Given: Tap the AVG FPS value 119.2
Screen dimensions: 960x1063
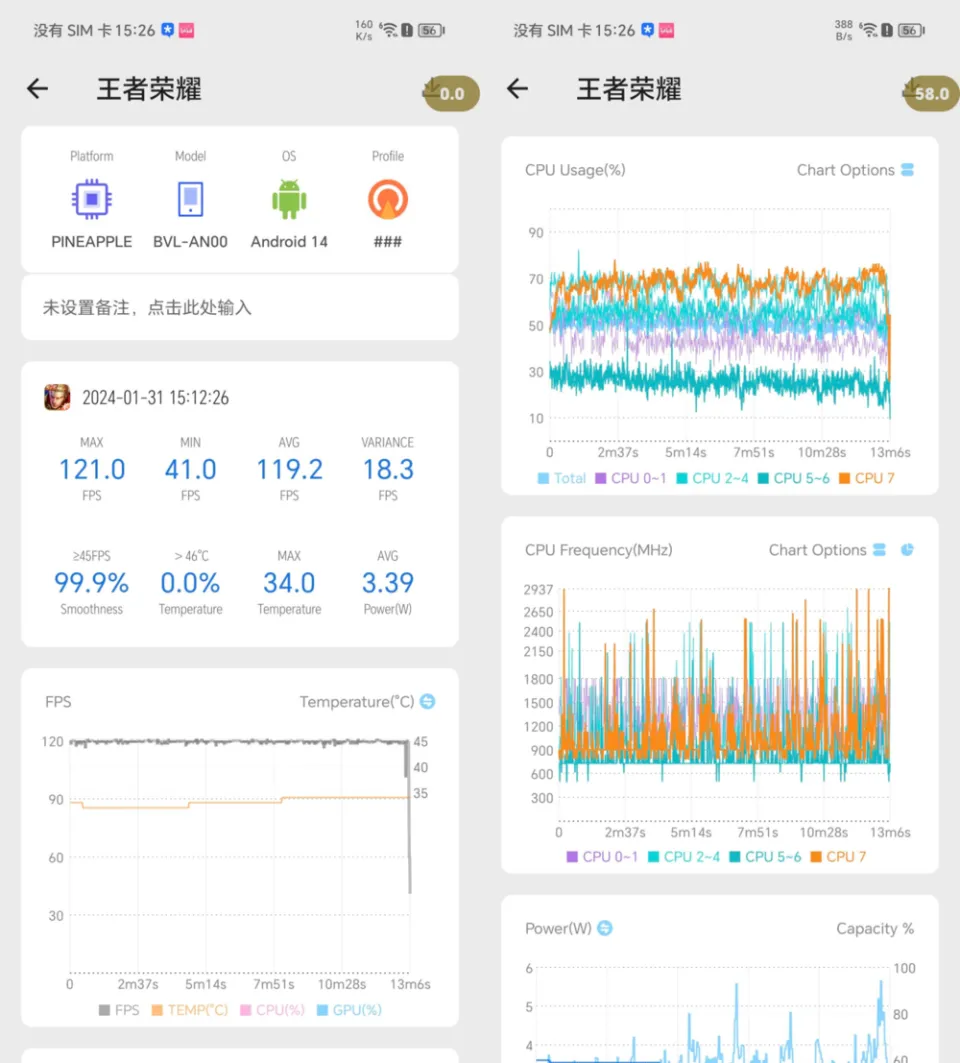Looking at the screenshot, I should click(x=289, y=469).
